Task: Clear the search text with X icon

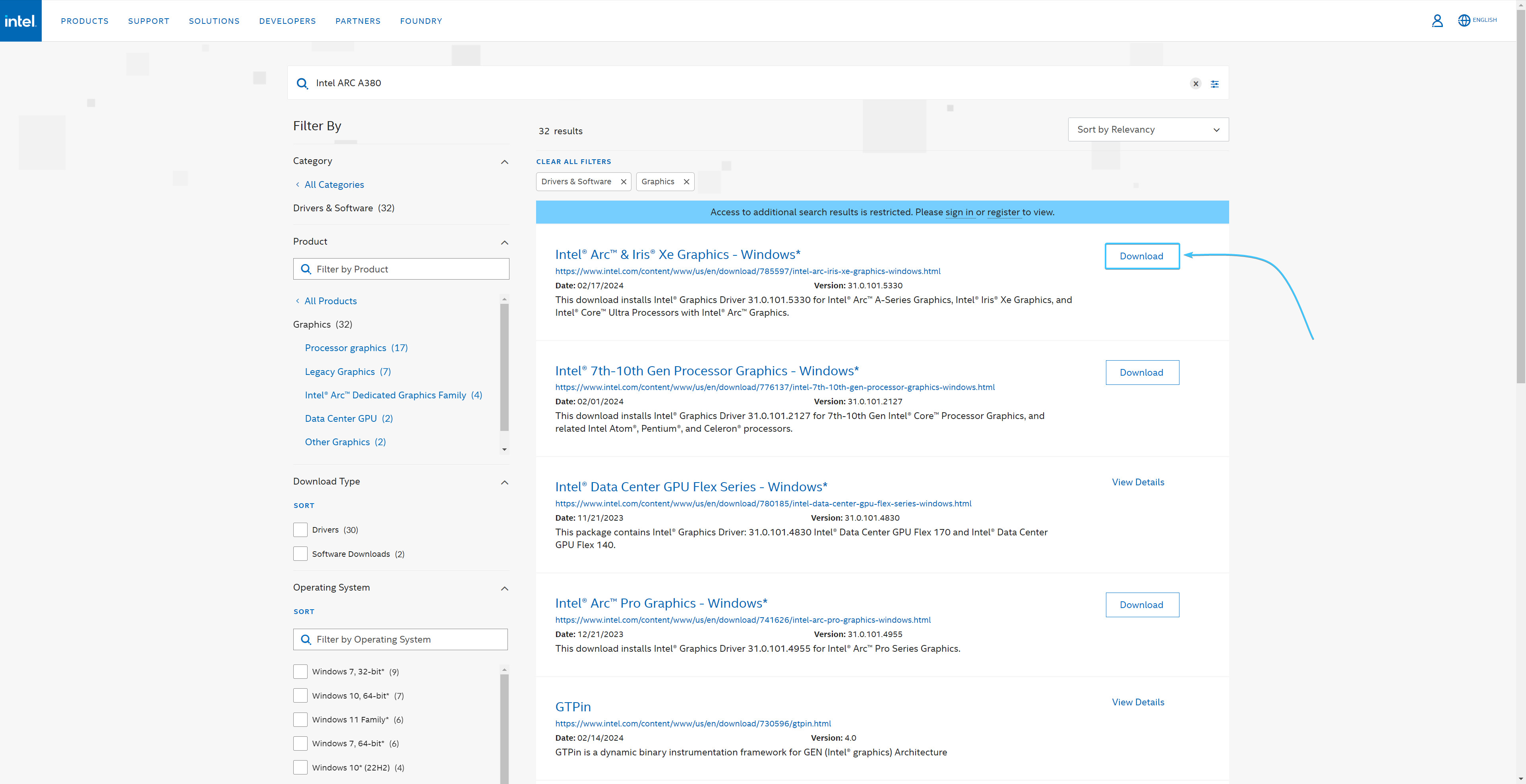Action: pos(1195,83)
